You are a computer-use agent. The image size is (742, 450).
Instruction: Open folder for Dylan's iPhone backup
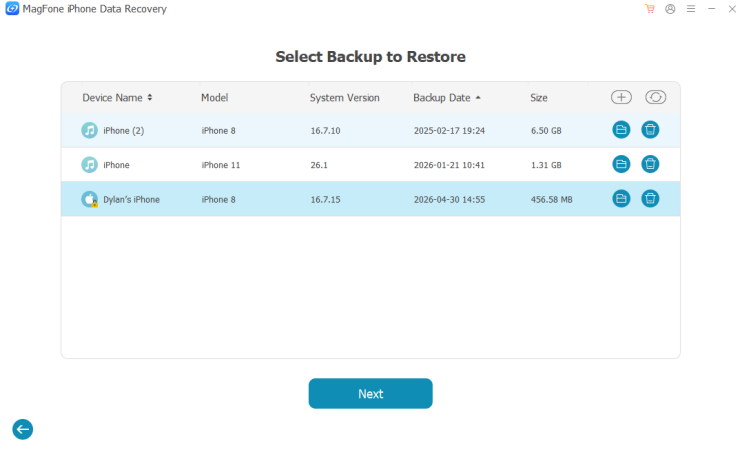(x=621, y=199)
